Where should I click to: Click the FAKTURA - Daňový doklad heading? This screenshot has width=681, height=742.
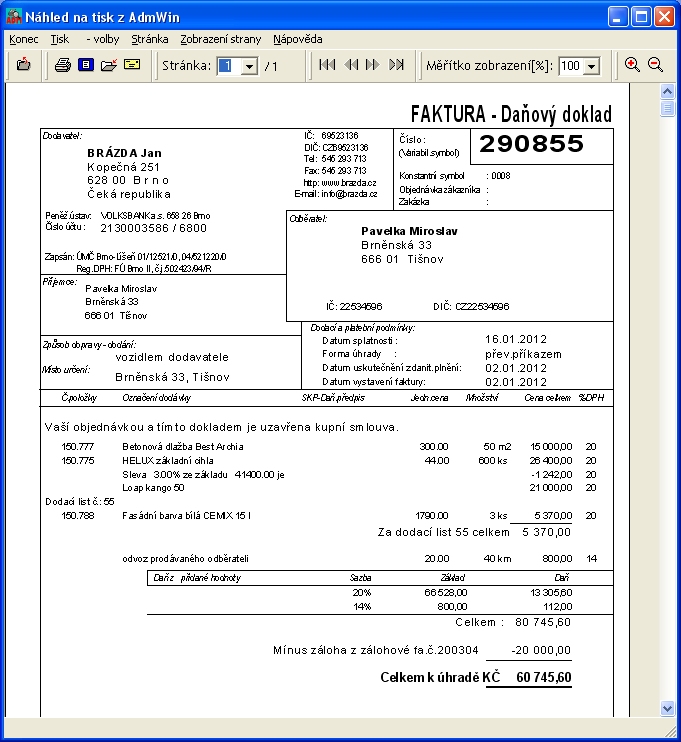click(511, 114)
